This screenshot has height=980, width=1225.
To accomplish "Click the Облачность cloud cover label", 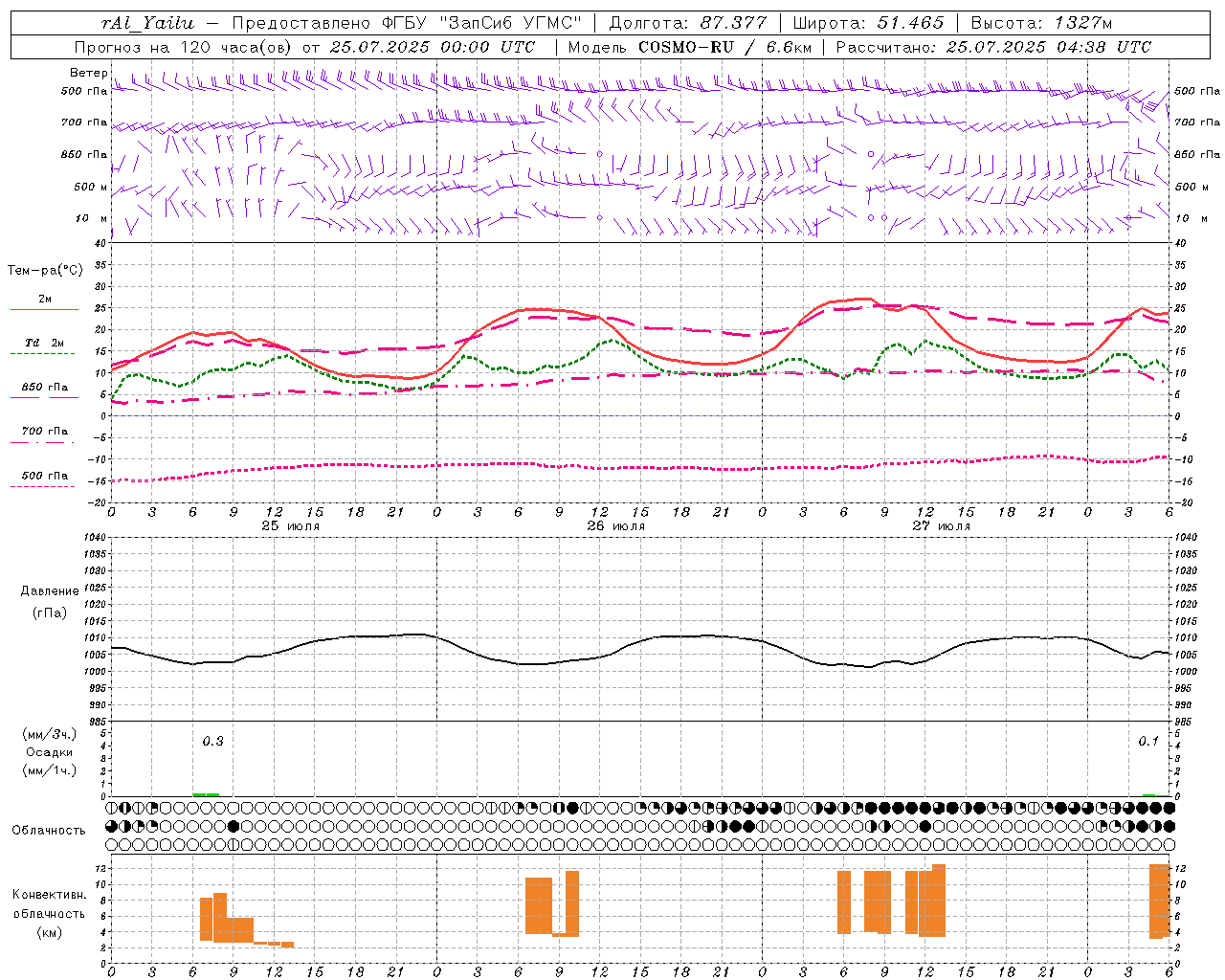I will tap(49, 831).
